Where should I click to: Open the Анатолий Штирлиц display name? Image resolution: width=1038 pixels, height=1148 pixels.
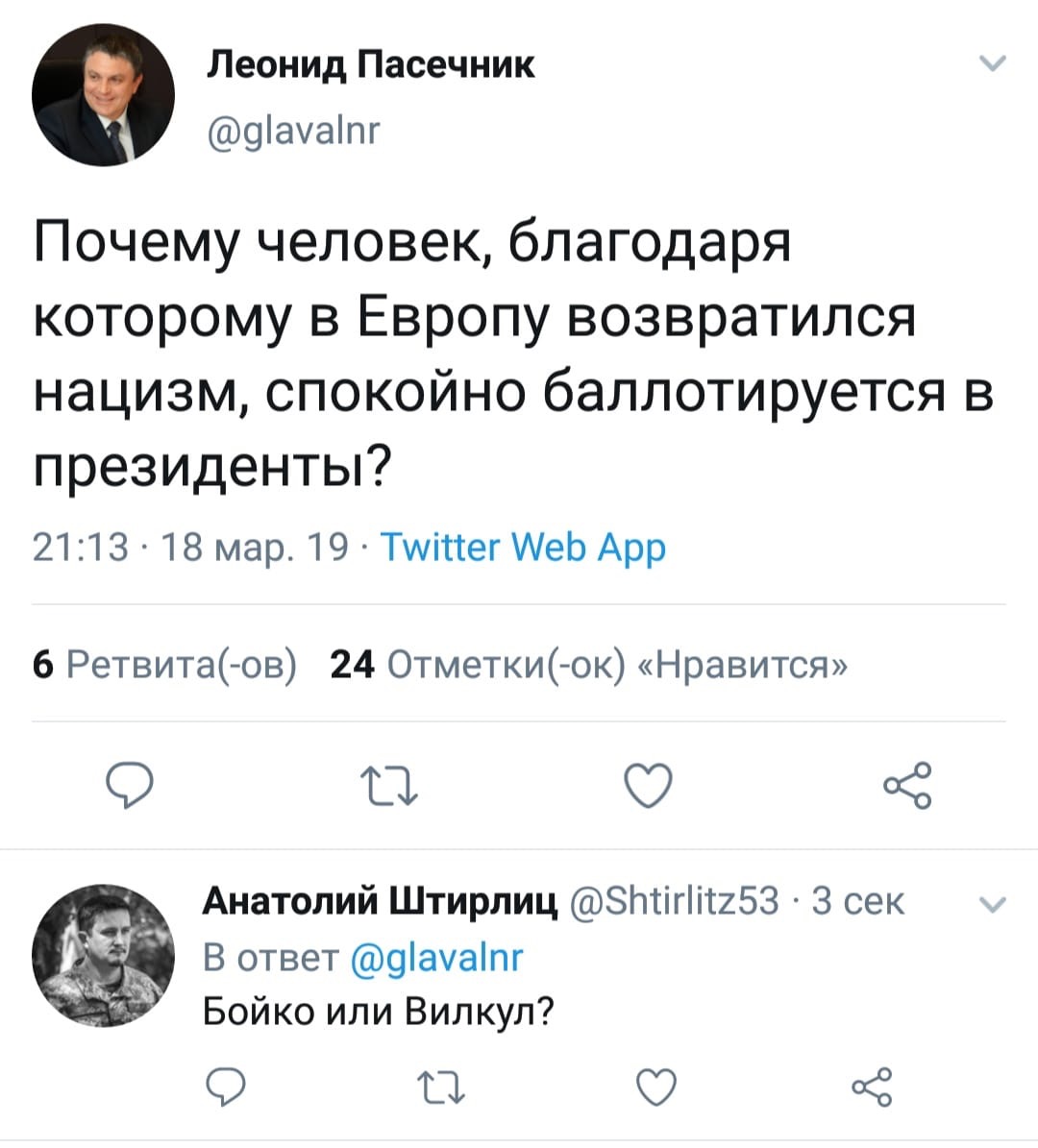(x=381, y=902)
